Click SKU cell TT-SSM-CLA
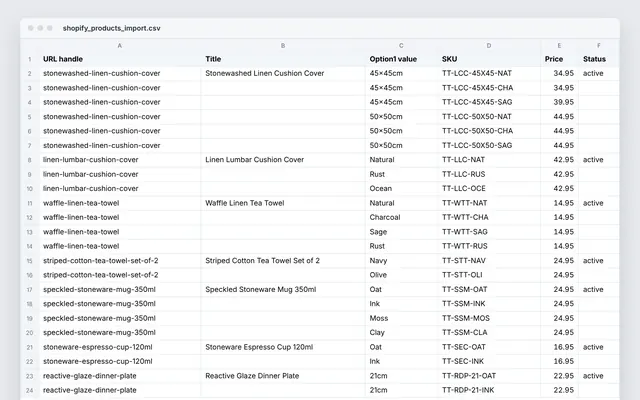Viewport: 640px width, 400px height. 489,333
